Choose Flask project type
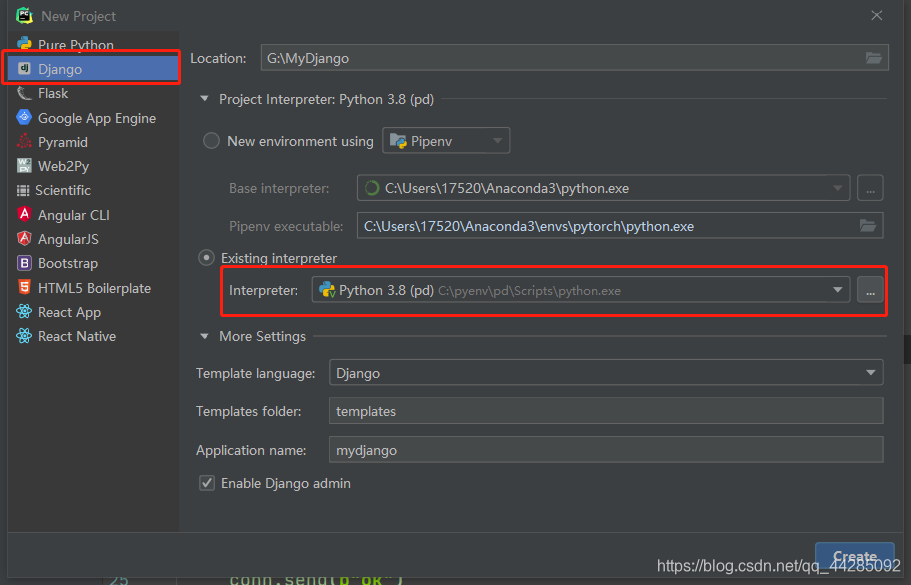This screenshot has width=911, height=585. [93, 93]
